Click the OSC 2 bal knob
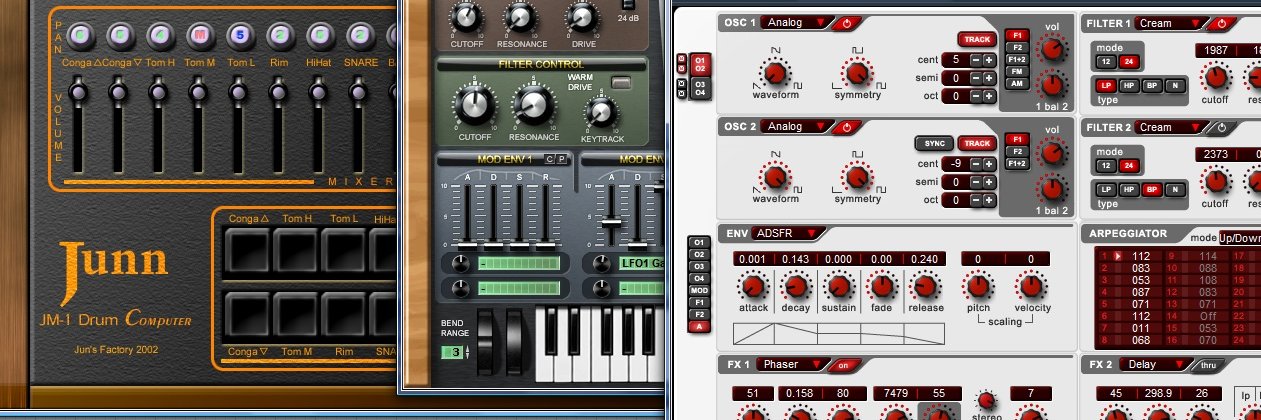Screen dimensions: 1261x420 click(1052, 190)
